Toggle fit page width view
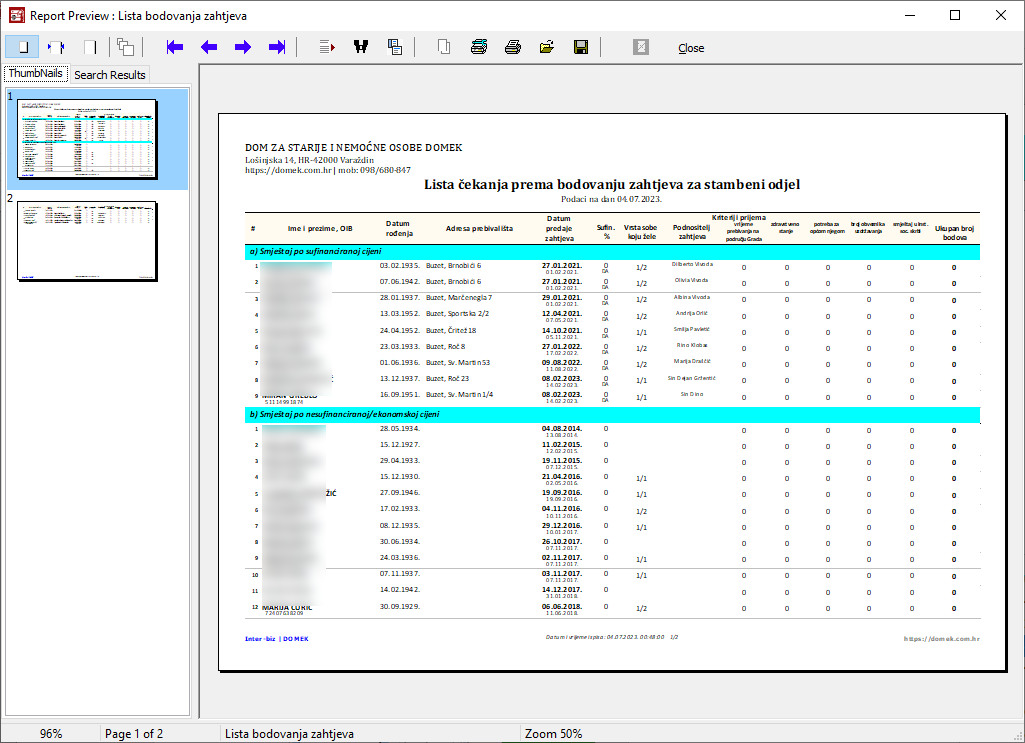The width and height of the screenshot is (1025, 743). 56,47
